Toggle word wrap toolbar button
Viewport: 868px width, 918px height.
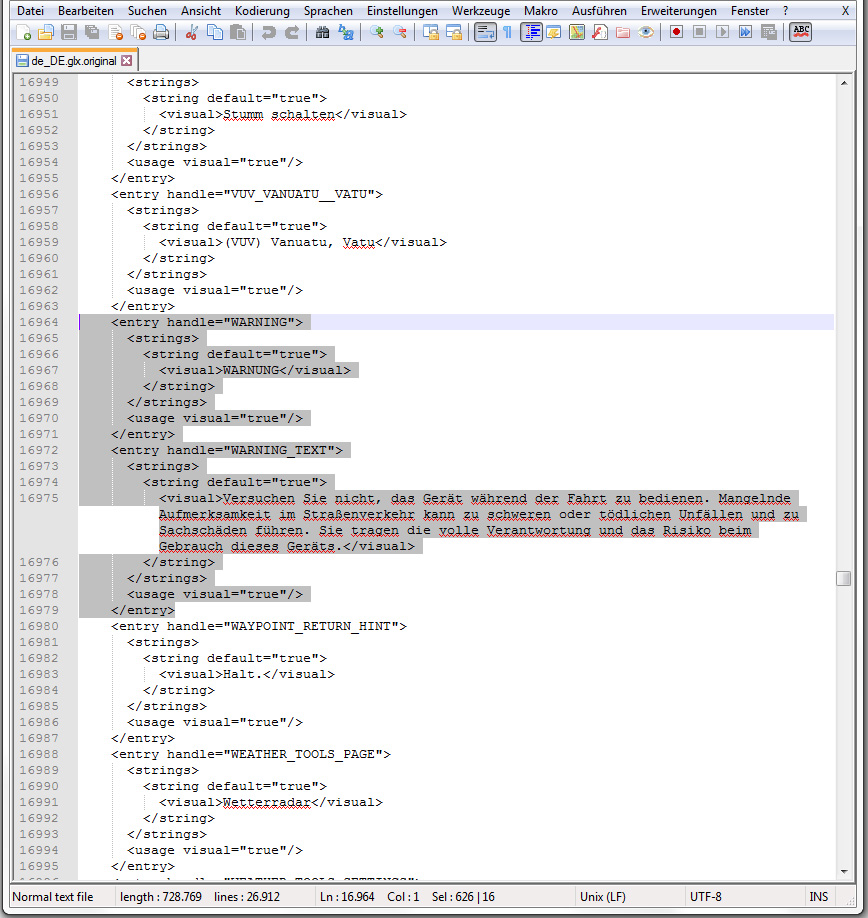click(x=484, y=33)
